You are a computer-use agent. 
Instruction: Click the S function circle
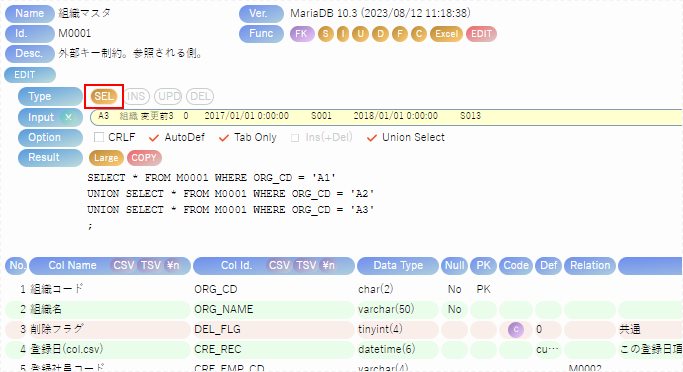(x=325, y=34)
